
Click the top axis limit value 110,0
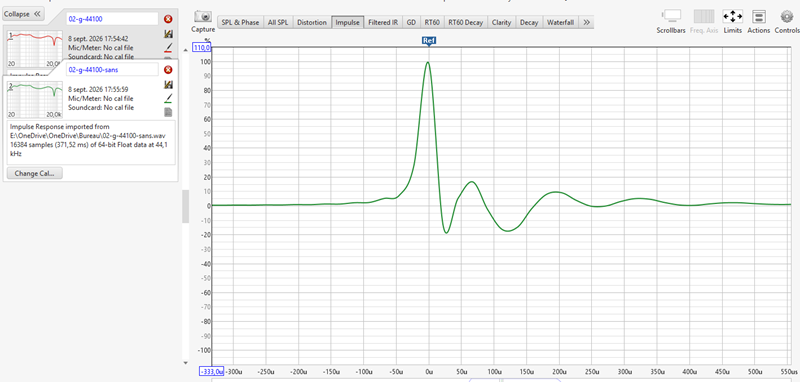click(201, 48)
